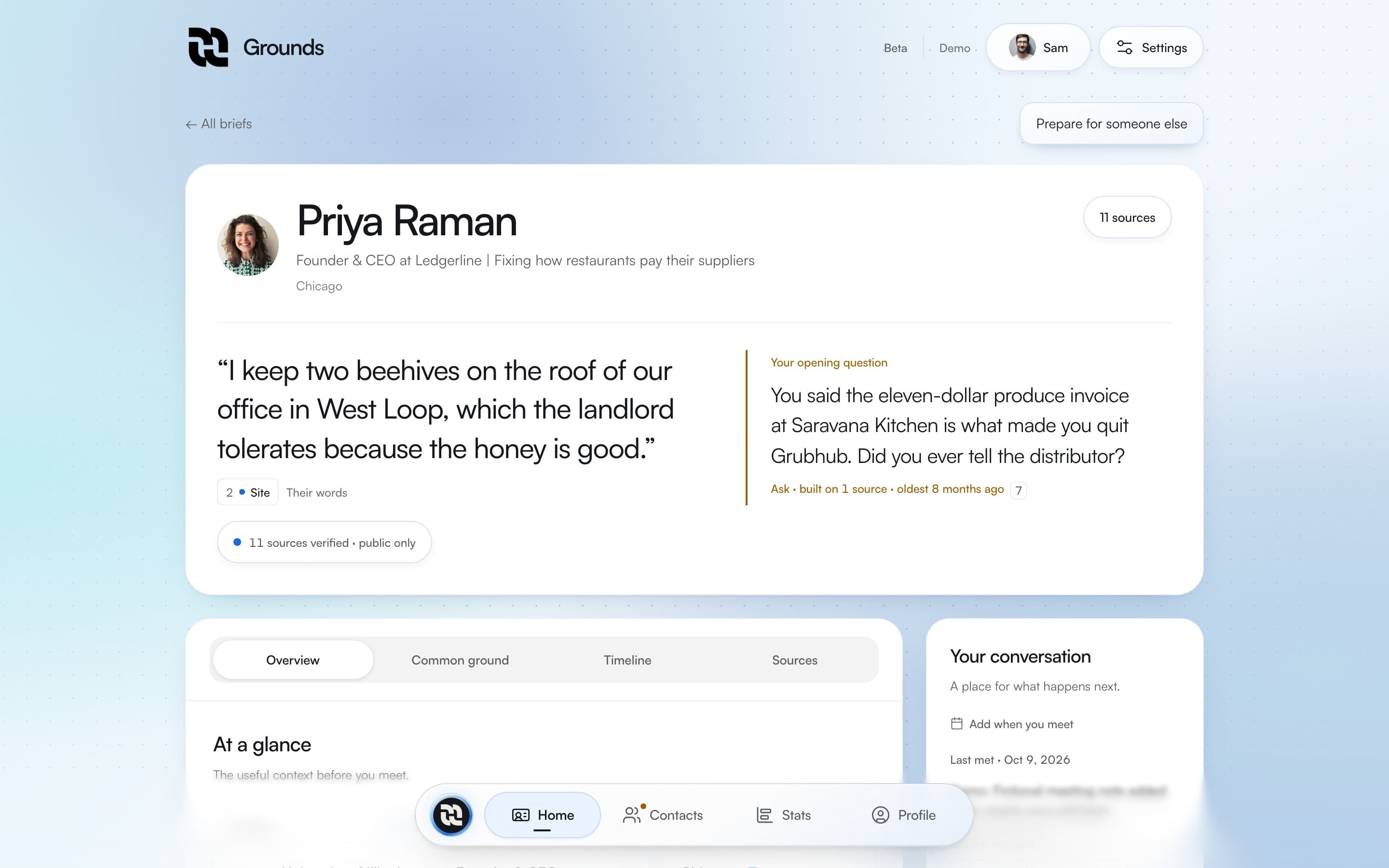The width and height of the screenshot is (1389, 868).
Task: Click the Profile person icon in dock
Action: tap(881, 815)
